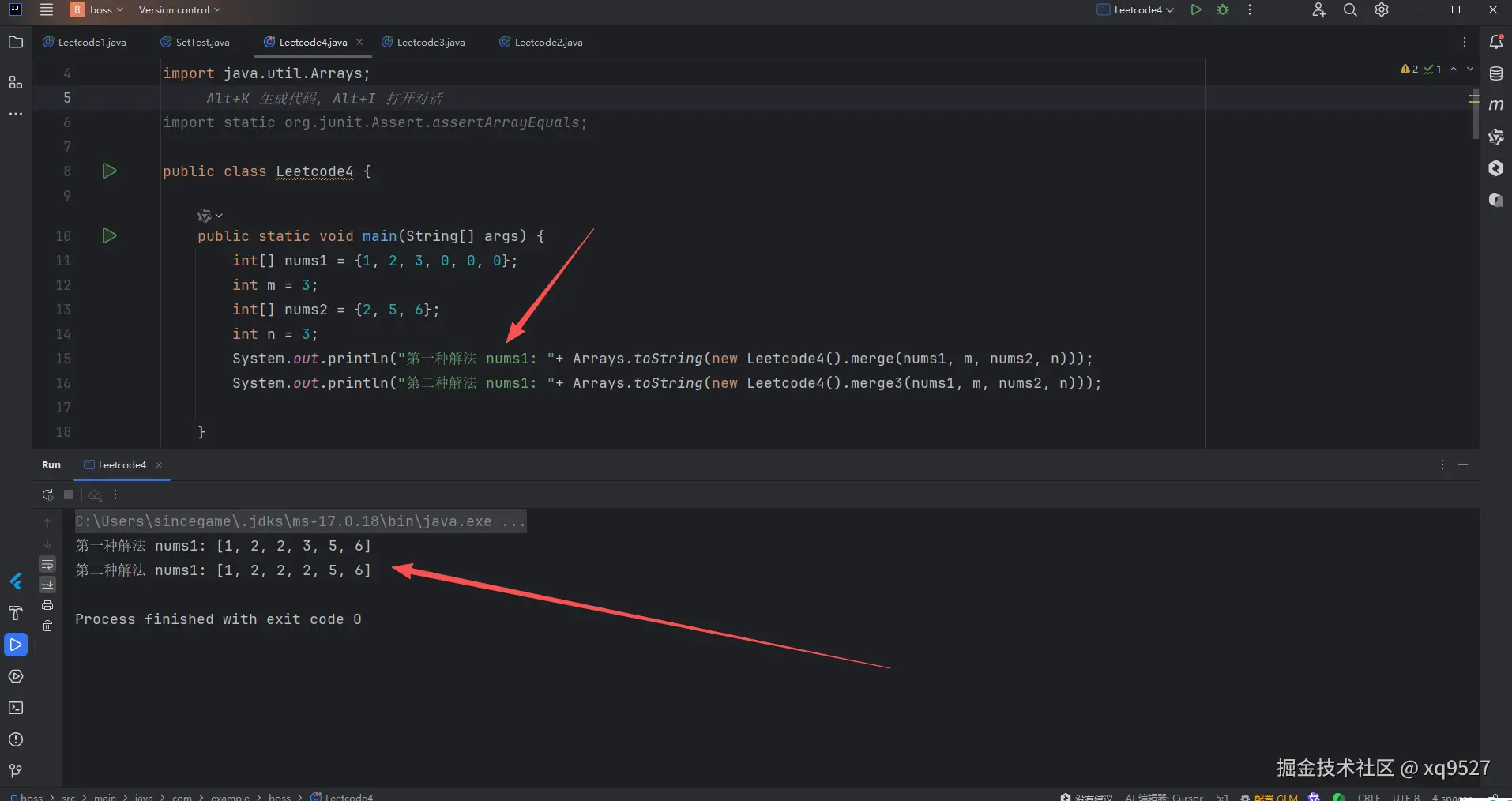Screen dimensions: 1512x801
Task: Open the Git tool window
Action: tap(16, 770)
